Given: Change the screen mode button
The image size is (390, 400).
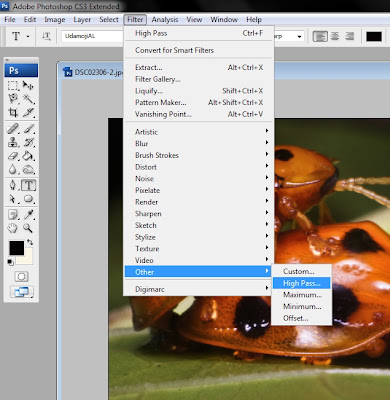Looking at the screenshot, I should point(22,292).
